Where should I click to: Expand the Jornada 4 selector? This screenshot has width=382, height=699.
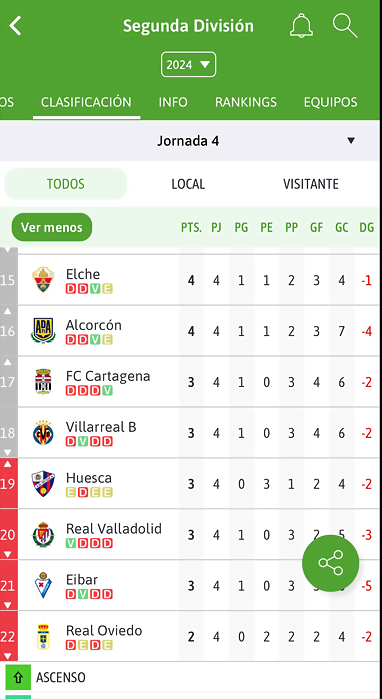coord(189,141)
